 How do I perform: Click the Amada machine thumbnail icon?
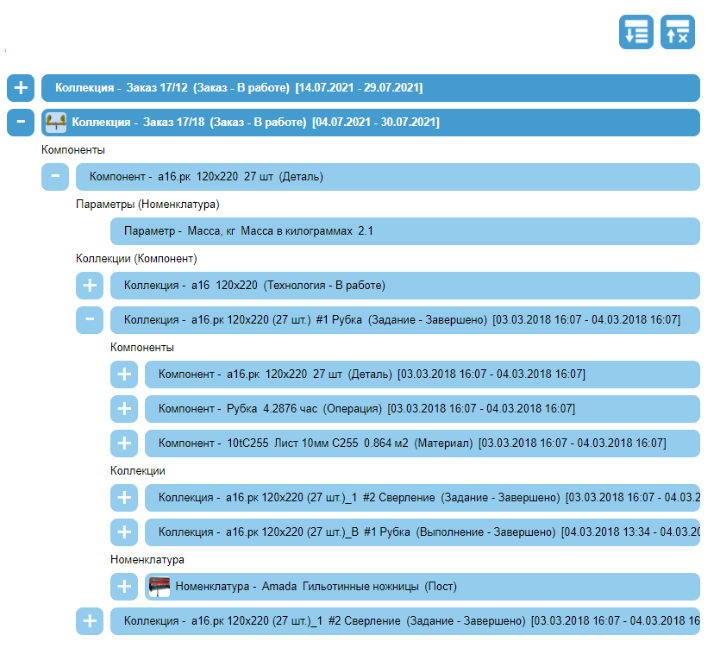pyautogui.click(x=159, y=586)
